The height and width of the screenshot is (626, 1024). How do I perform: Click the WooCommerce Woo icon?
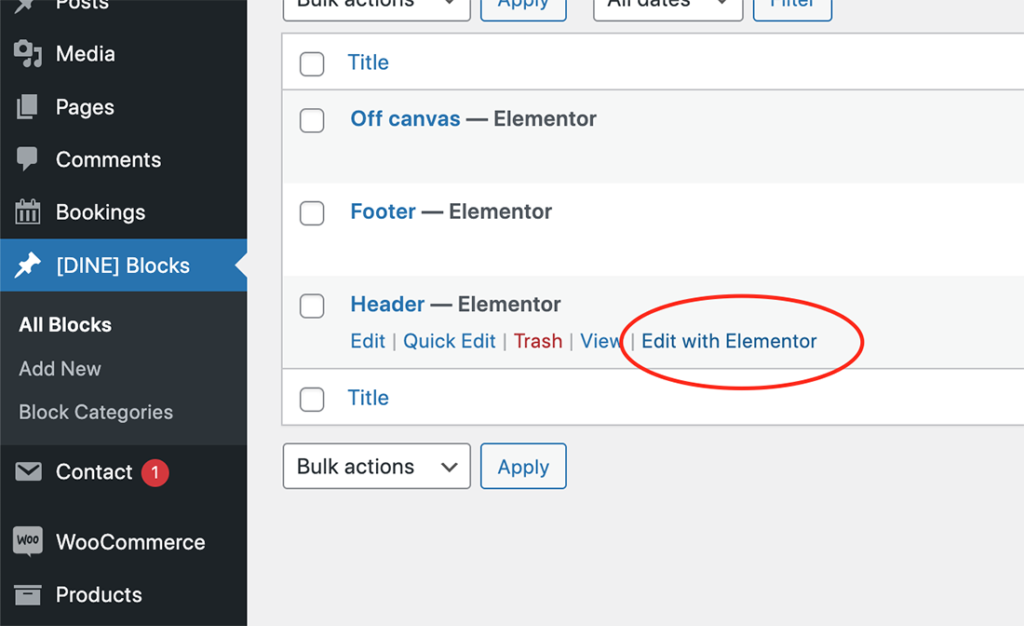[27, 541]
